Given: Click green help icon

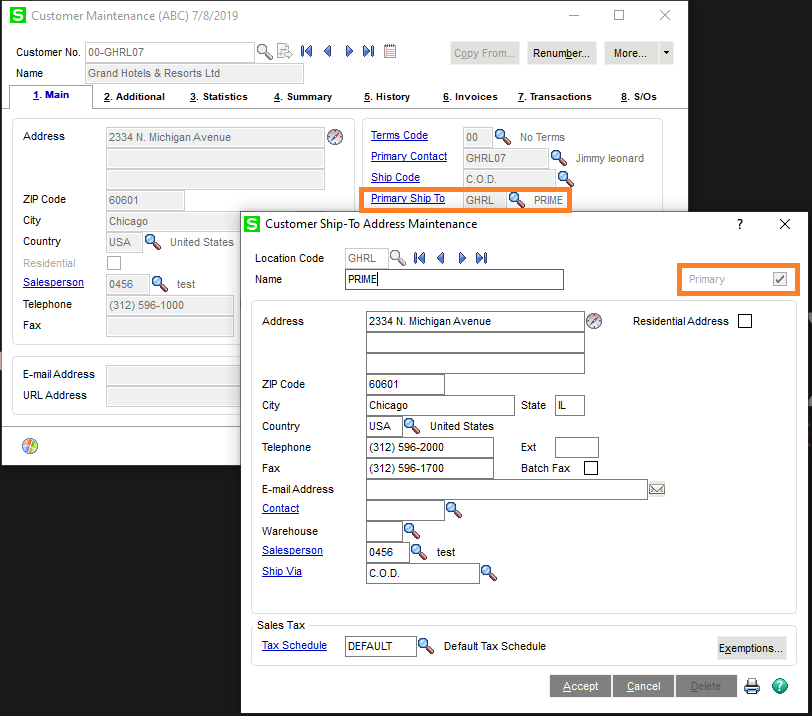Looking at the screenshot, I should tap(780, 686).
